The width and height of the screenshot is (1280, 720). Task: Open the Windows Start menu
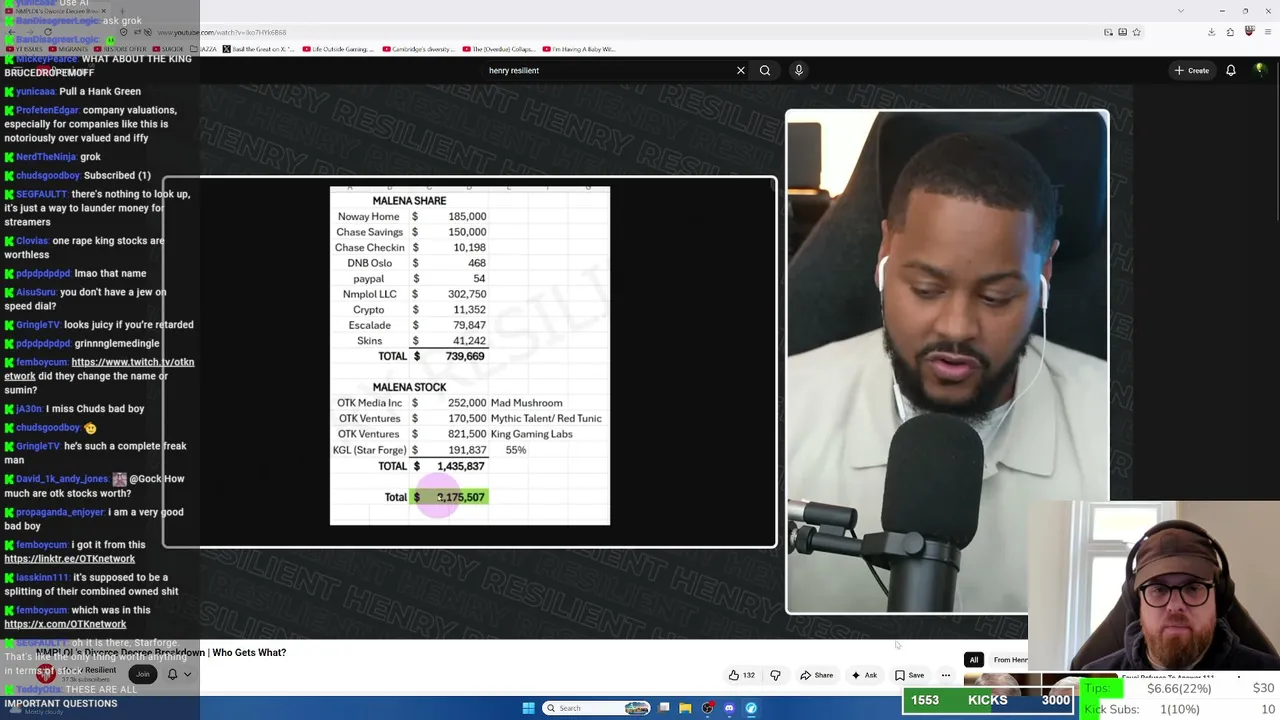tap(528, 708)
